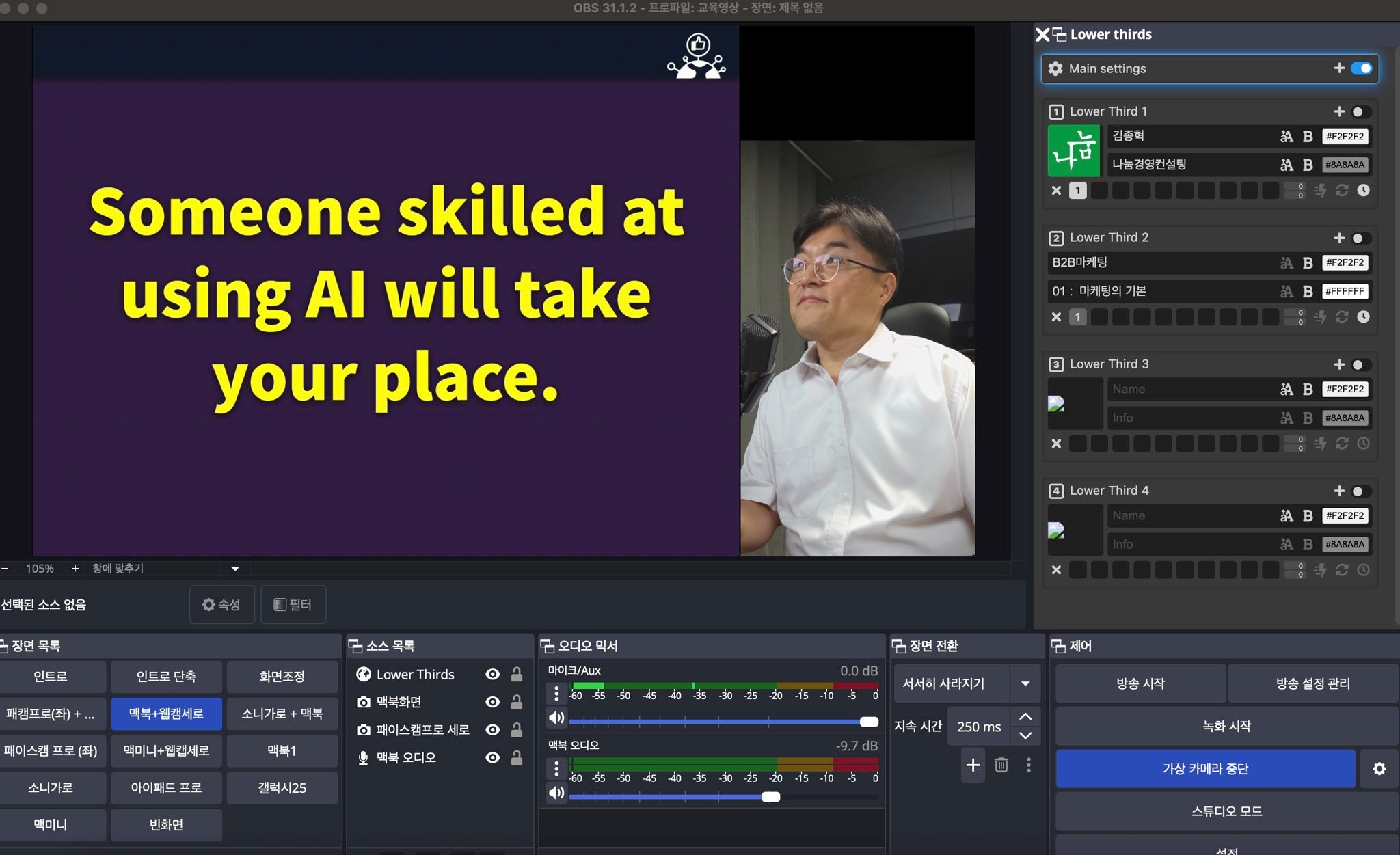The height and width of the screenshot is (855, 1400).
Task: Increase transition duration with up arrow
Action: (1025, 716)
